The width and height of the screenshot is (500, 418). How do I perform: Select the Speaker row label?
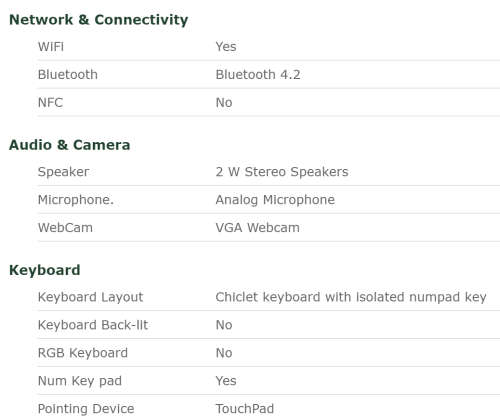click(63, 172)
